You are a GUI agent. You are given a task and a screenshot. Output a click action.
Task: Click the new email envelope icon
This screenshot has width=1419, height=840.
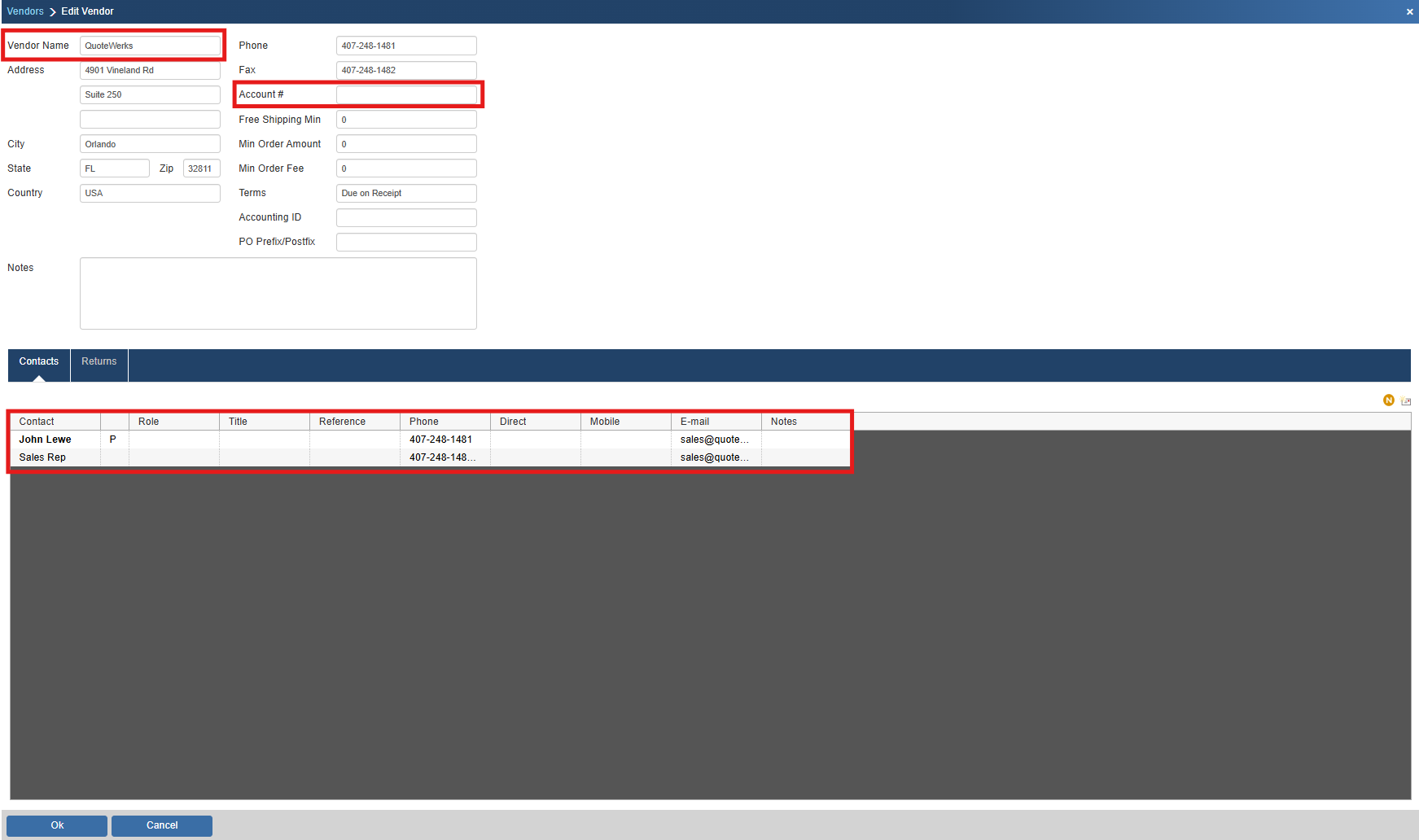(x=1406, y=401)
